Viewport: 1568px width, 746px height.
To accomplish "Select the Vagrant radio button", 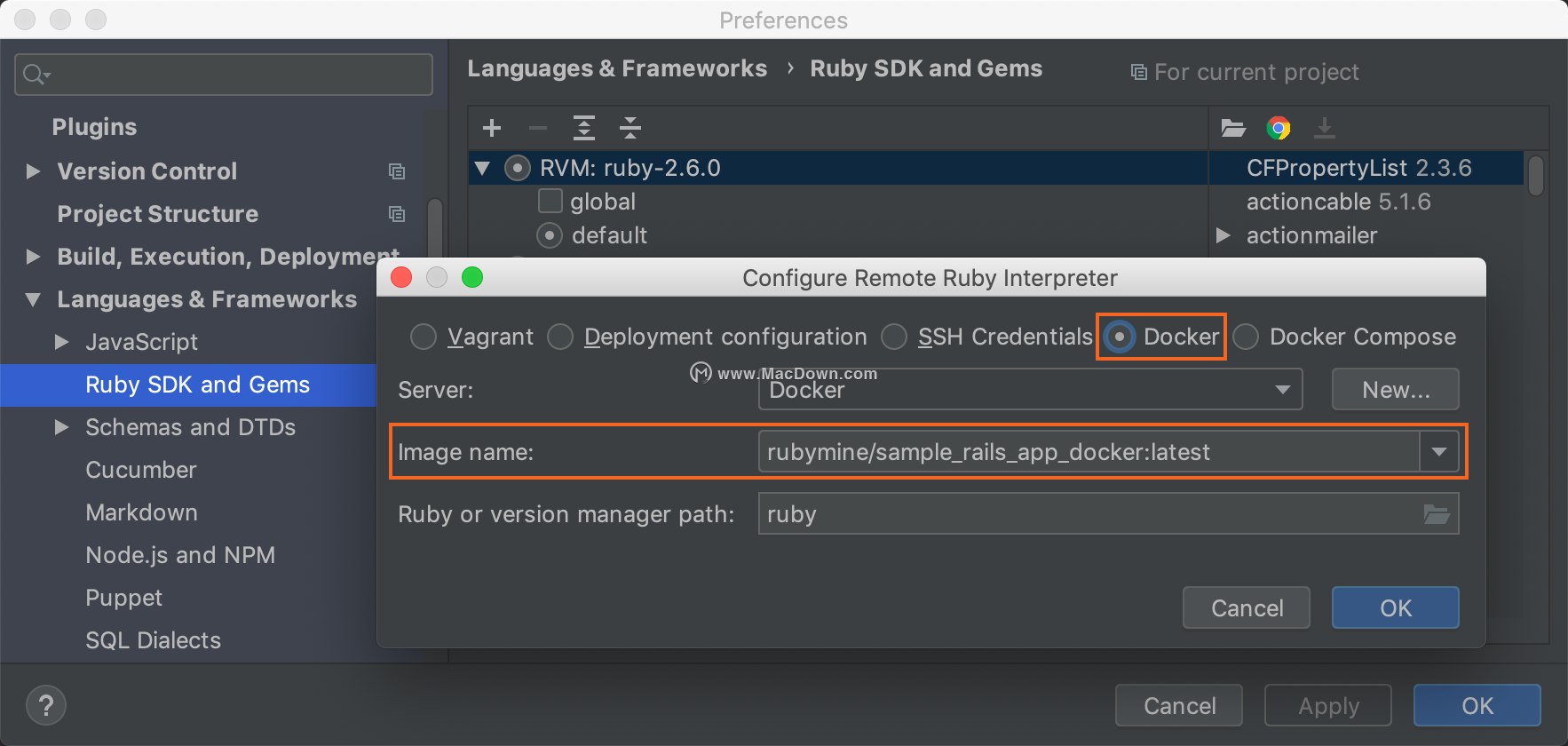I will point(424,337).
